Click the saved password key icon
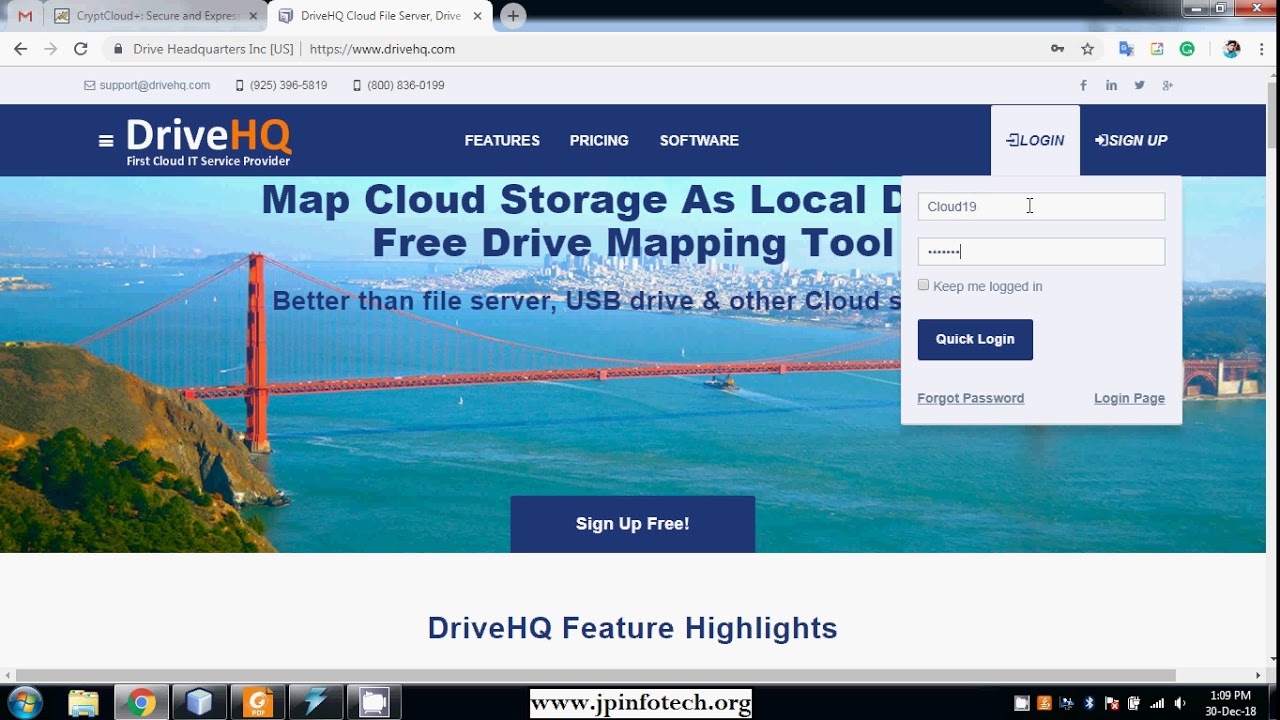This screenshot has width=1280, height=720. (1057, 49)
